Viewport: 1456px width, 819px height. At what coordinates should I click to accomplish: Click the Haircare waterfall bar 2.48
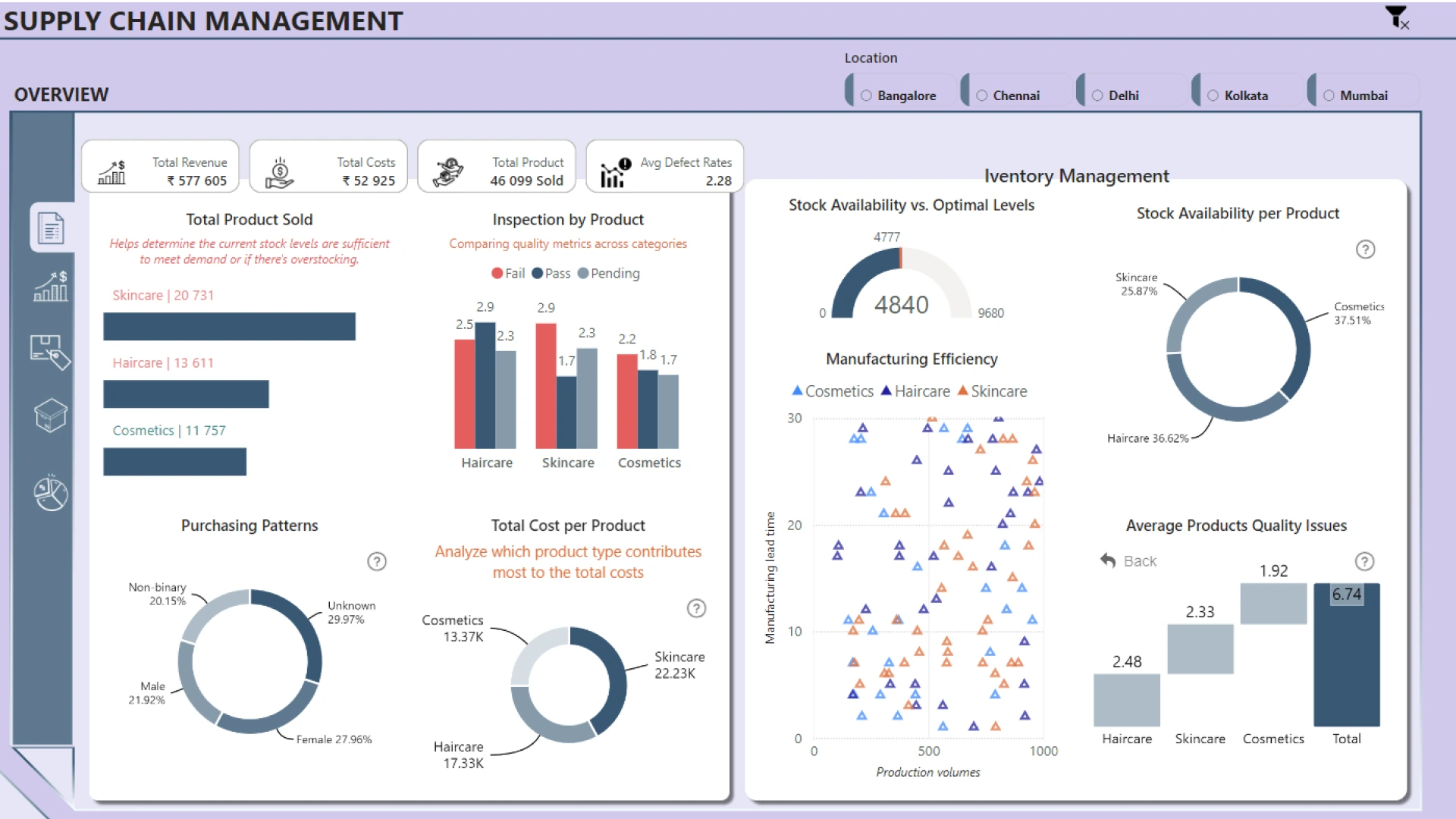1126,700
